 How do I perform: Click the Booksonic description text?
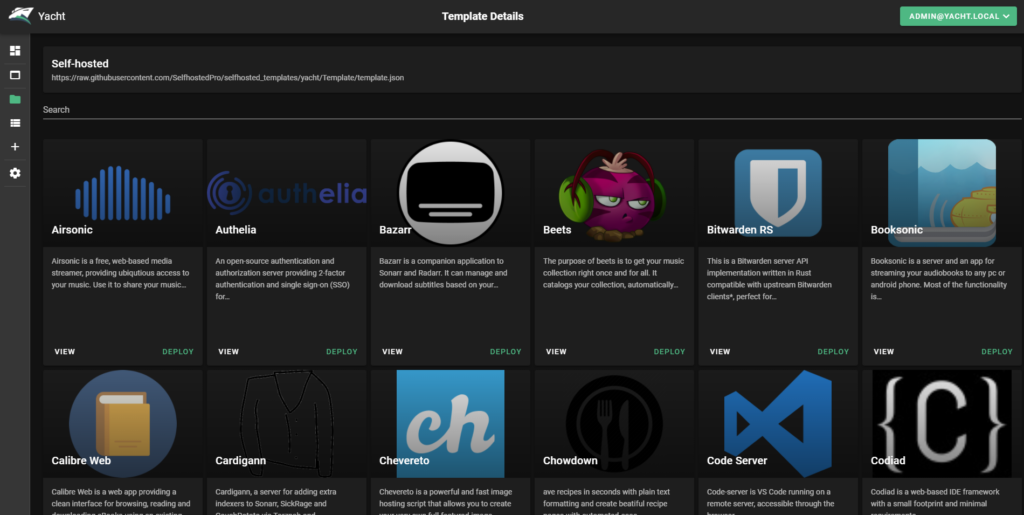coord(938,279)
